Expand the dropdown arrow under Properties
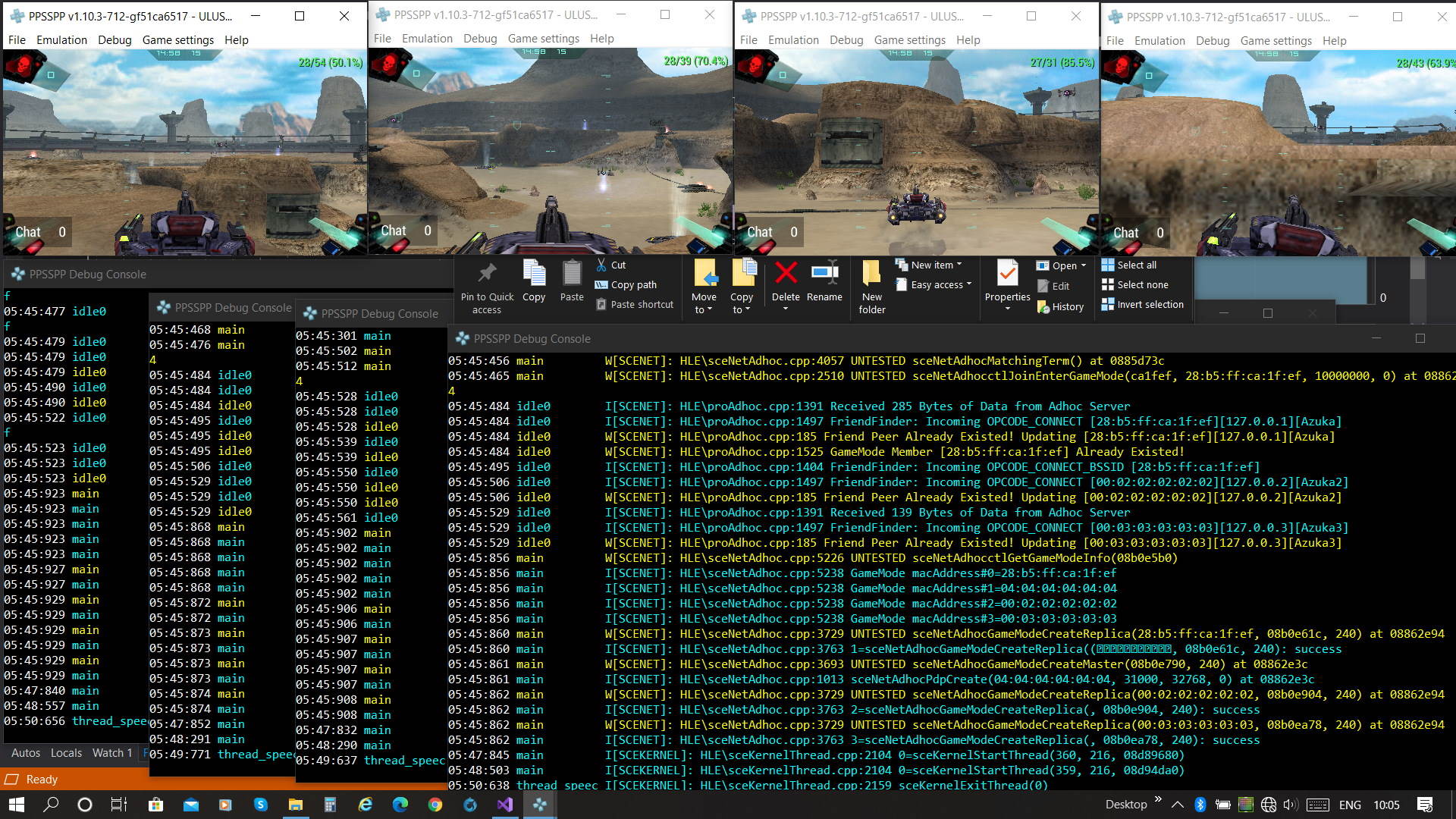 coord(1007,309)
